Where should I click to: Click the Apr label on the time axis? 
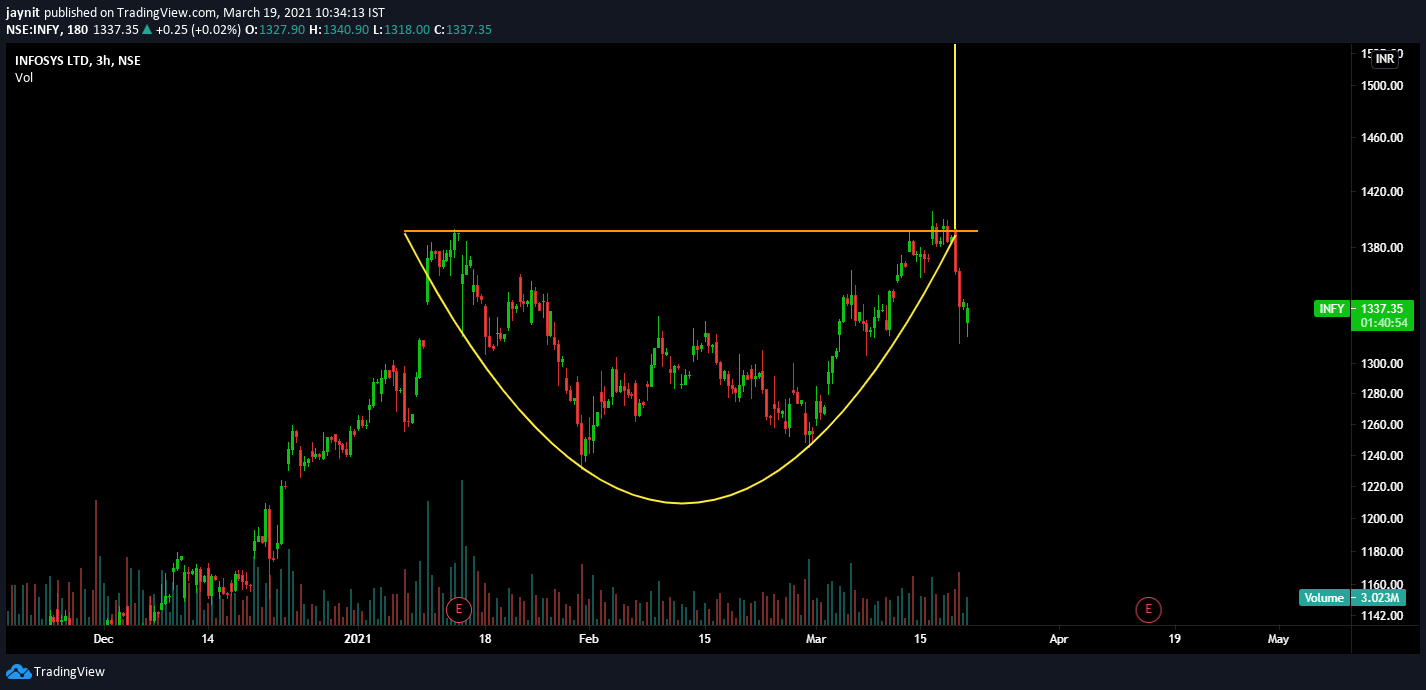tap(1059, 638)
